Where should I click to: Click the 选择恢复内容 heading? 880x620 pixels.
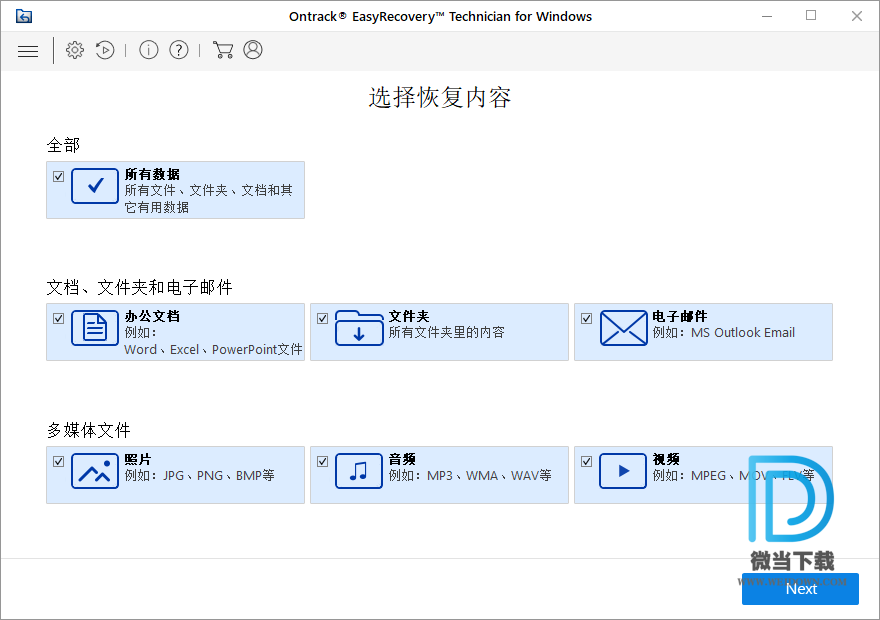440,98
